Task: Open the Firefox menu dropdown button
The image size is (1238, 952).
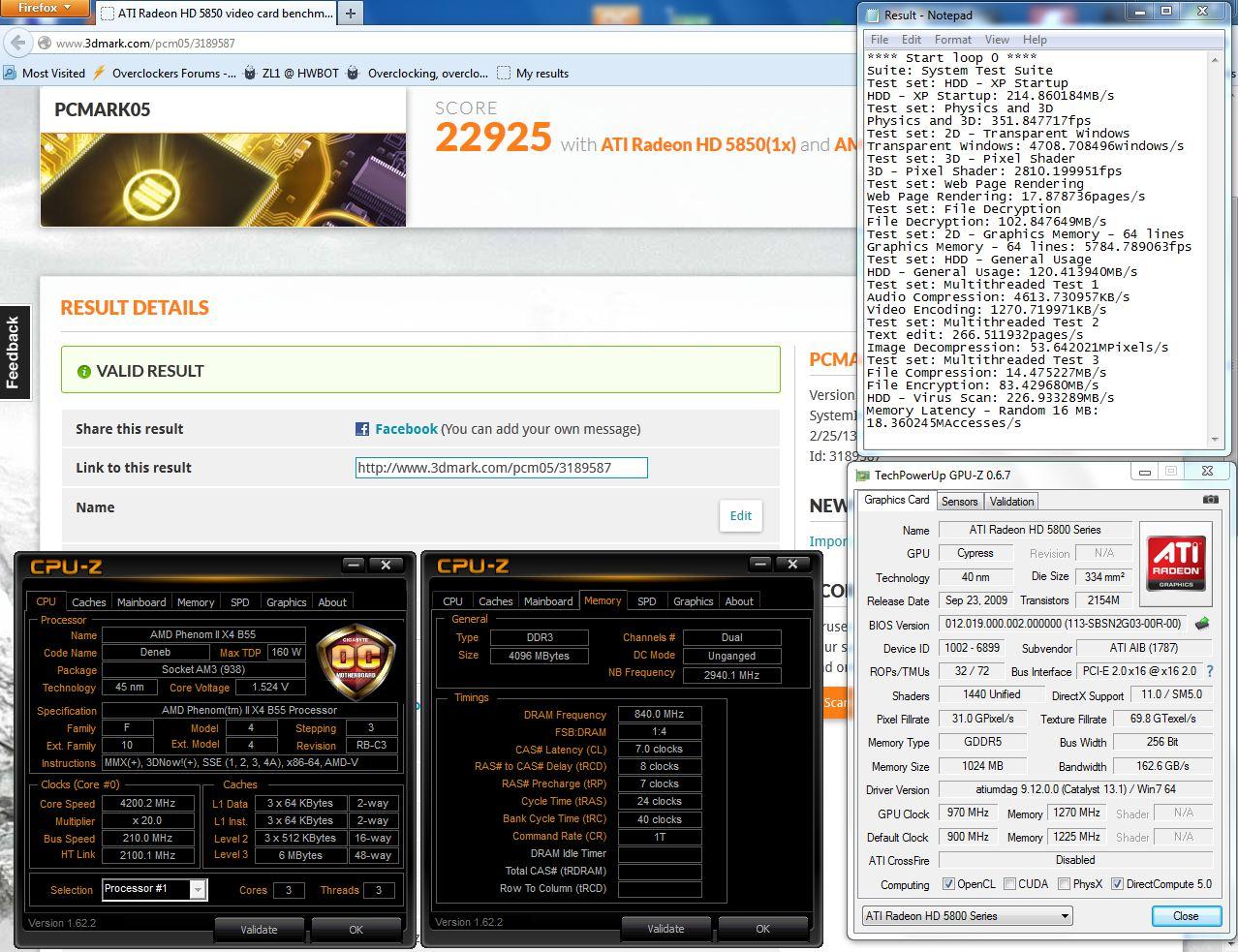Action: (46, 8)
